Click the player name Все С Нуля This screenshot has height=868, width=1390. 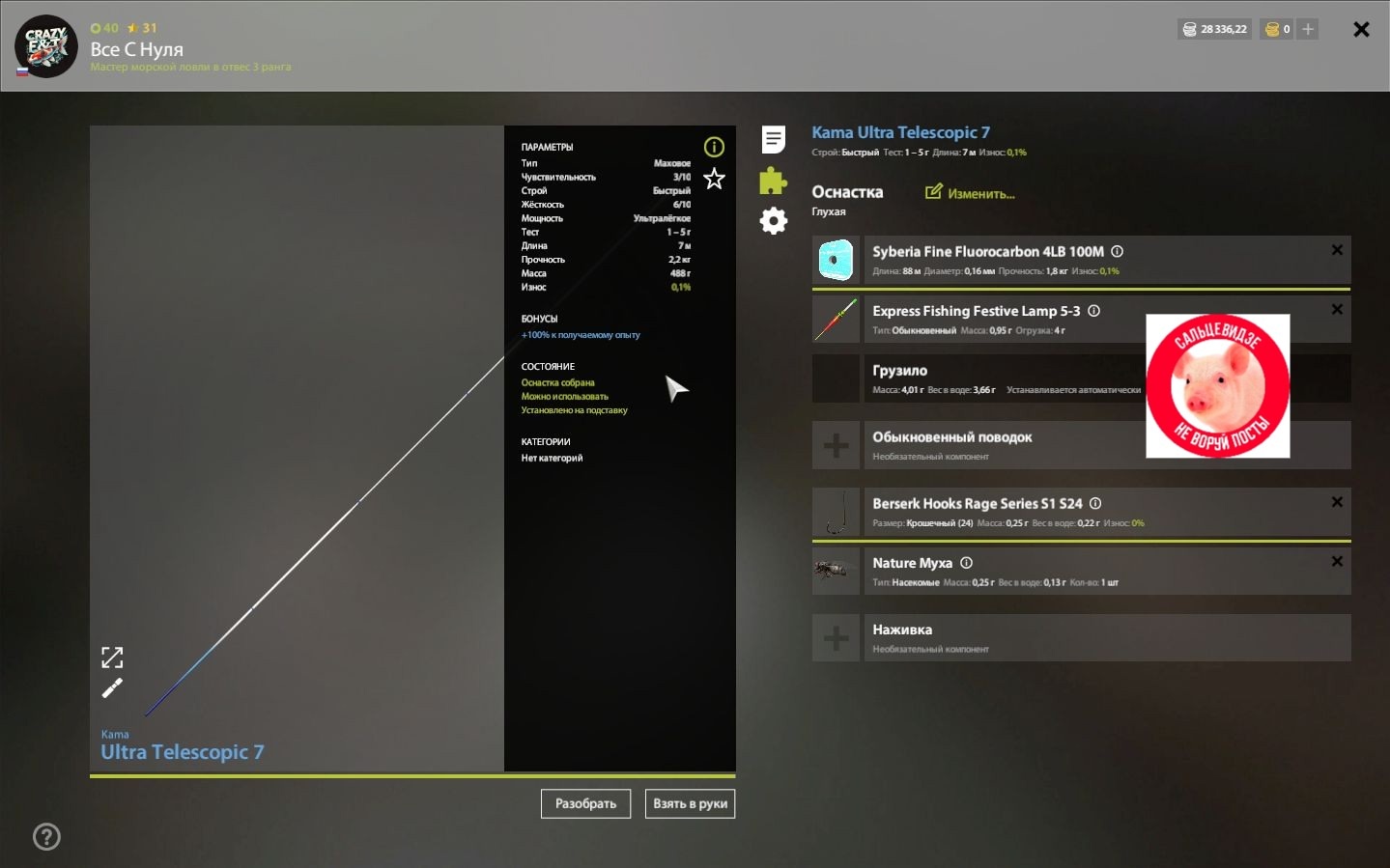coord(136,49)
